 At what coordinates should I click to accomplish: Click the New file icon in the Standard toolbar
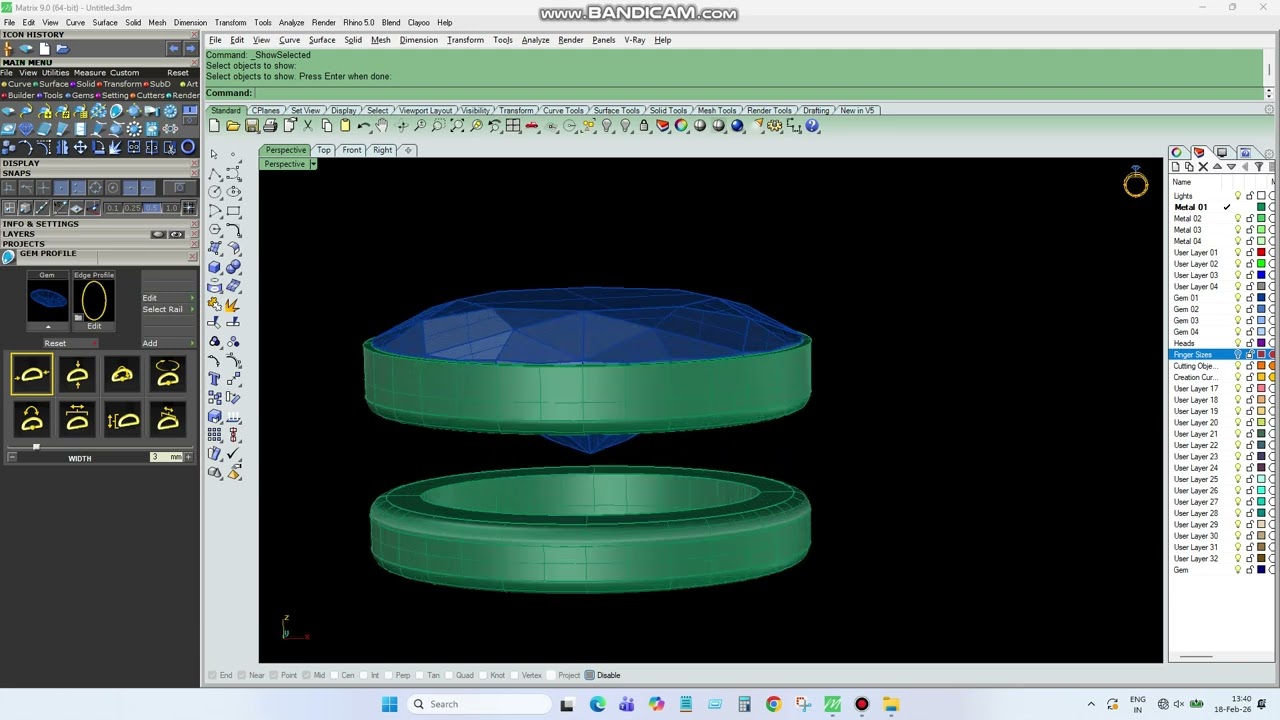[214, 126]
